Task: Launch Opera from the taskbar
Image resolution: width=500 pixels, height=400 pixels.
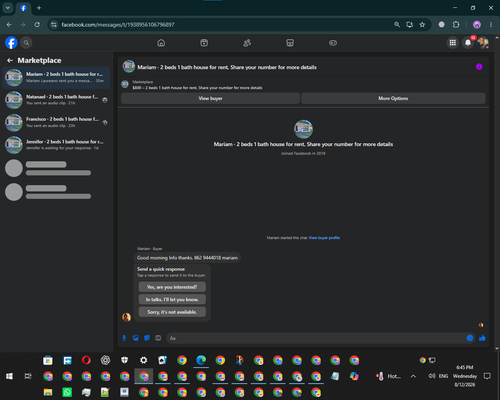Action: (86, 360)
